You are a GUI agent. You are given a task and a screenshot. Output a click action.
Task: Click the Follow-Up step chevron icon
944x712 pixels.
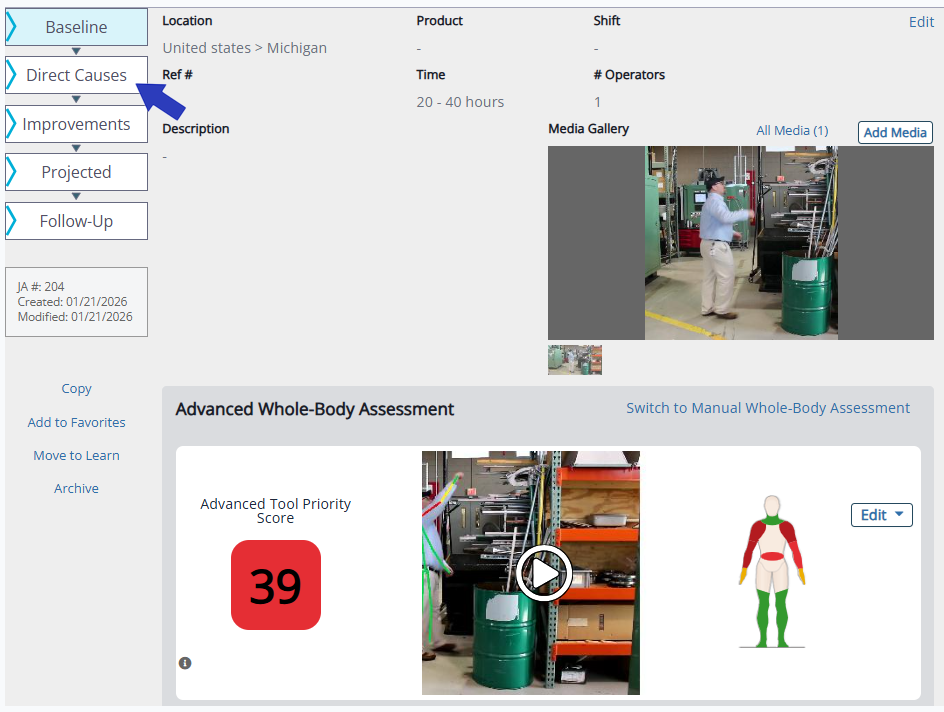pyautogui.click(x=12, y=221)
